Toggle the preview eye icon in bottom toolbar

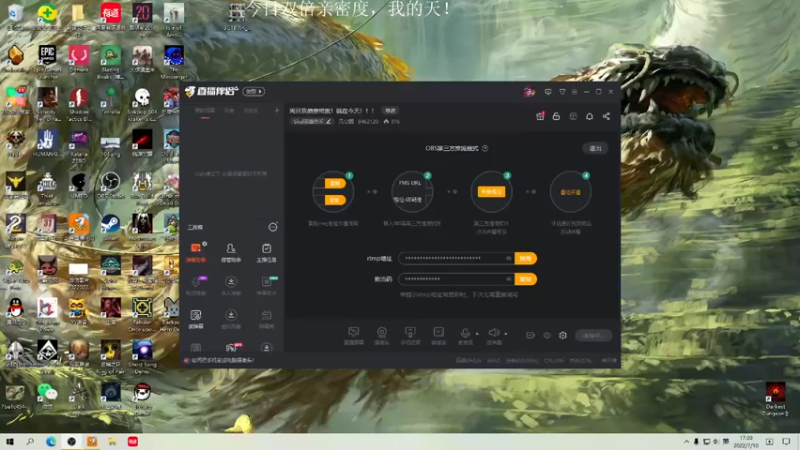(546, 335)
